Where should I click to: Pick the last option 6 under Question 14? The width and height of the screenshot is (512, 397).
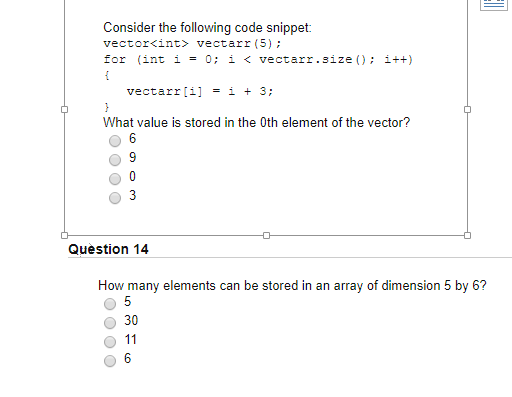110,361
